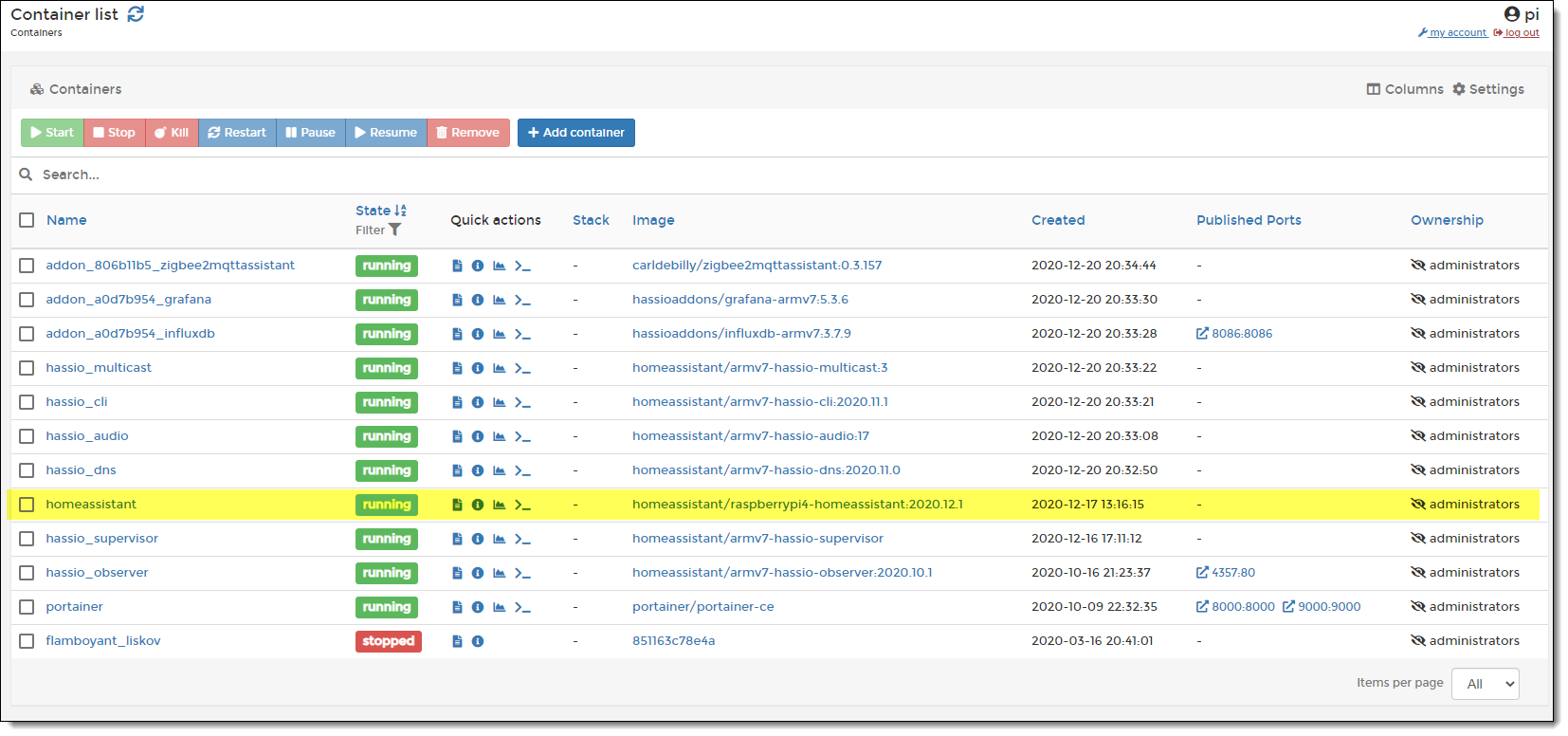This screenshot has width=1568, height=736.
Task: Tick the flamboyant_liskov checkbox
Action: (27, 641)
